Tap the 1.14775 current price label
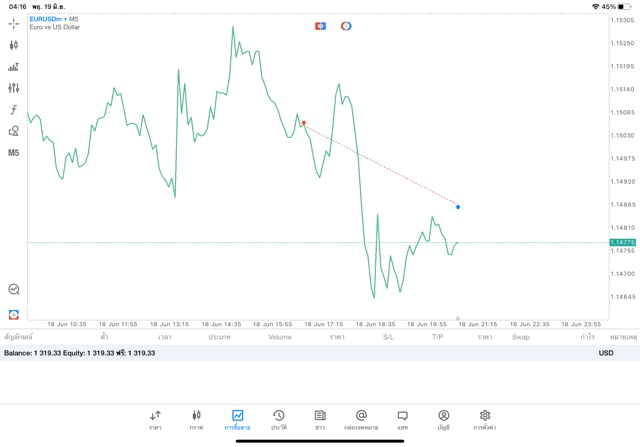The height and width of the screenshot is (447, 640). tap(622, 243)
